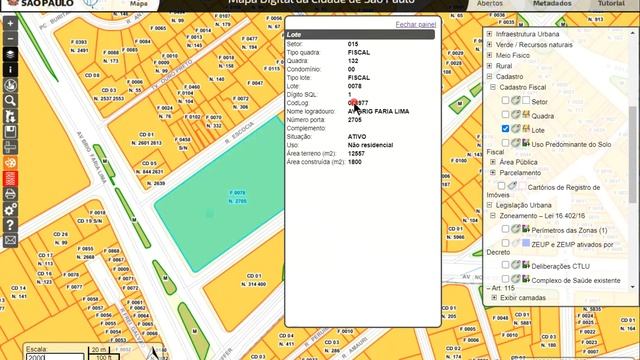The image size is (640, 360).
Task: Click metadata icon next to Lote layer
Action: 516,129
